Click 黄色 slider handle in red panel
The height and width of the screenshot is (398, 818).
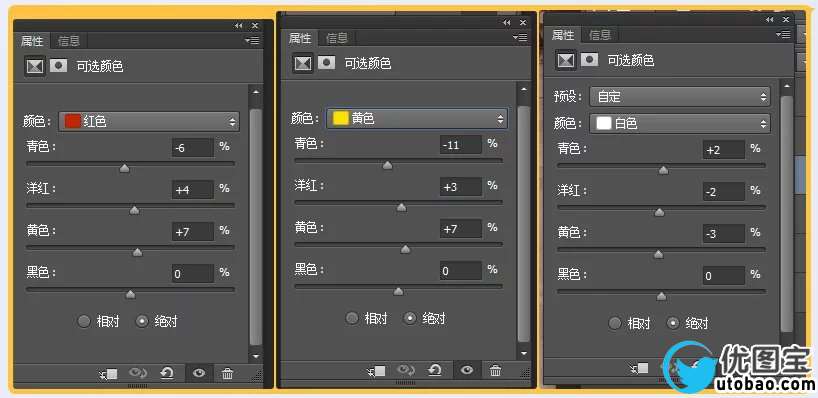[137, 252]
